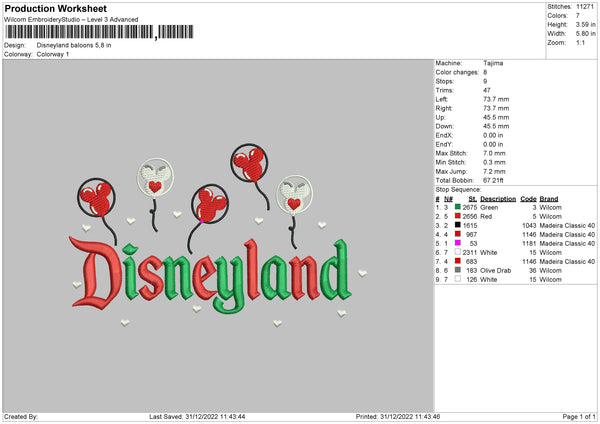Click Wilcom EmbroideryStudio Level 3 Advanced text
600x424 pixels.
71,20
